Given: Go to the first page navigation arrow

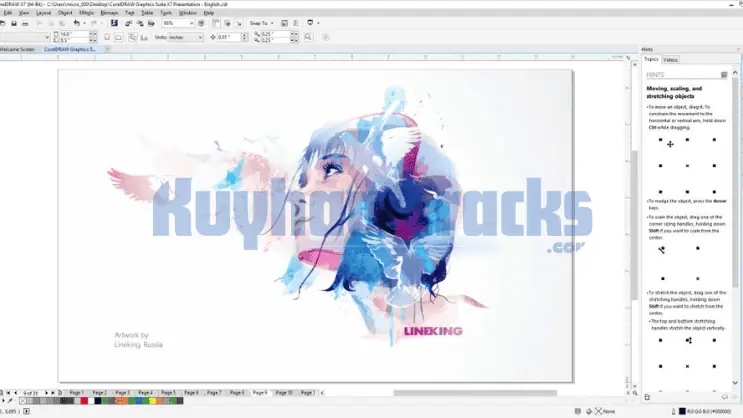Looking at the screenshot, I should click(x=4, y=393).
